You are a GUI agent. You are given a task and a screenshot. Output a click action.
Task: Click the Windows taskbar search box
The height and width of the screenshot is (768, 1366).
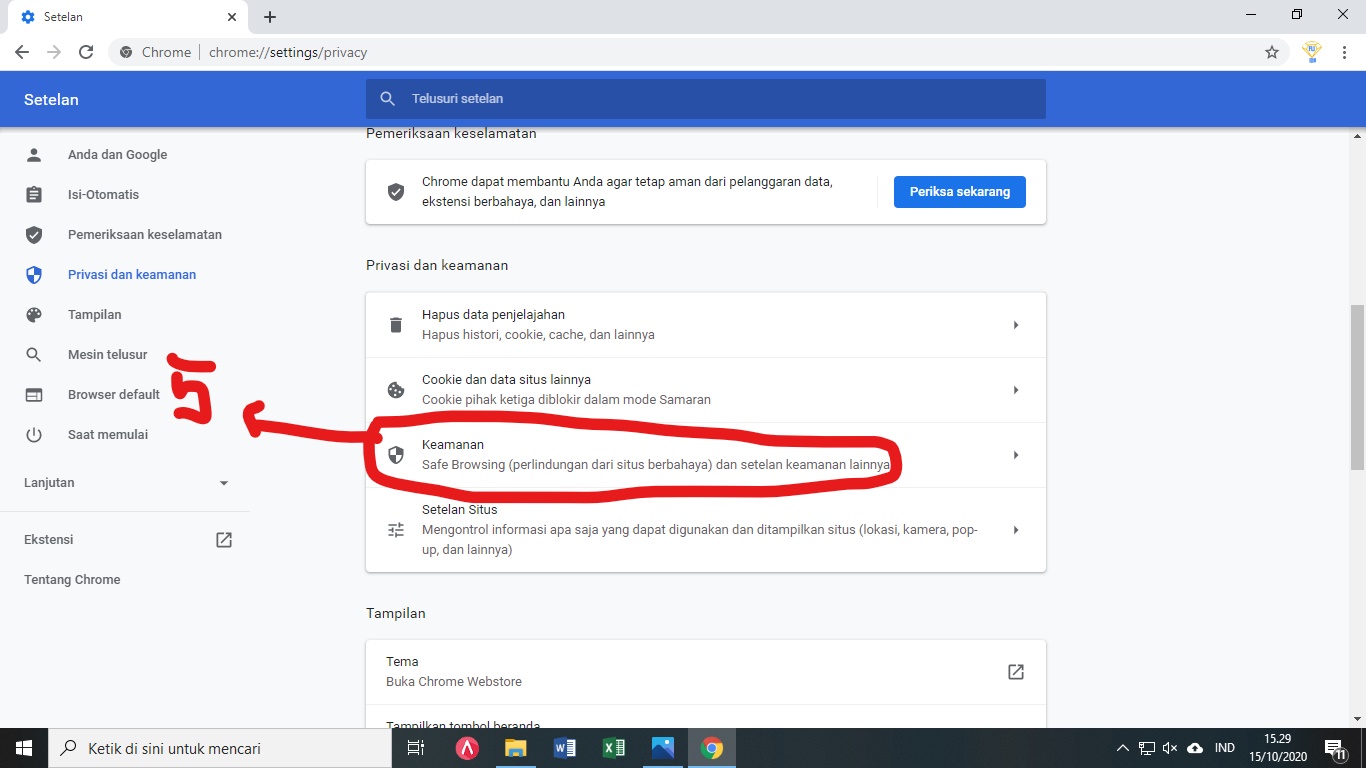click(x=220, y=748)
